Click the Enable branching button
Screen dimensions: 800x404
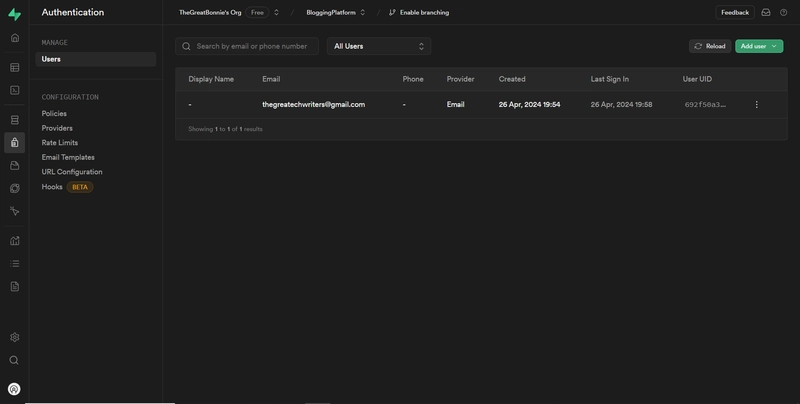pyautogui.click(x=419, y=12)
